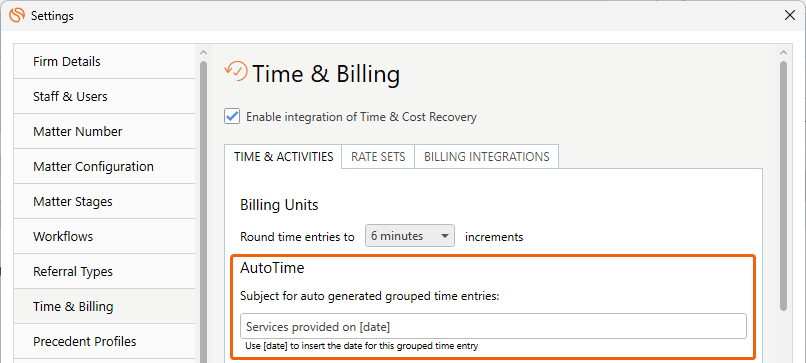Open Matter Stages settings

tap(104, 202)
